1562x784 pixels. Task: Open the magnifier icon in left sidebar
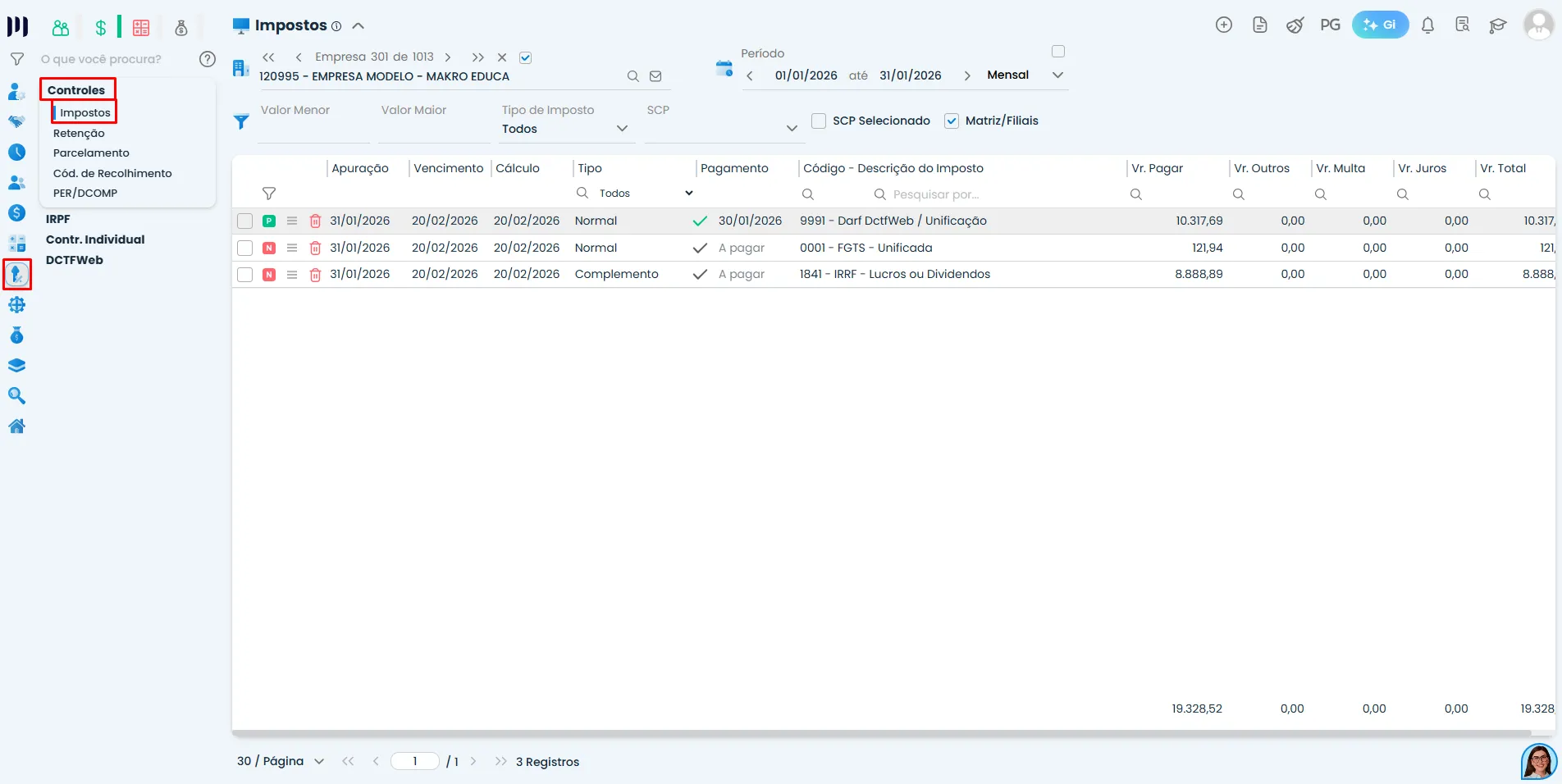click(x=16, y=396)
